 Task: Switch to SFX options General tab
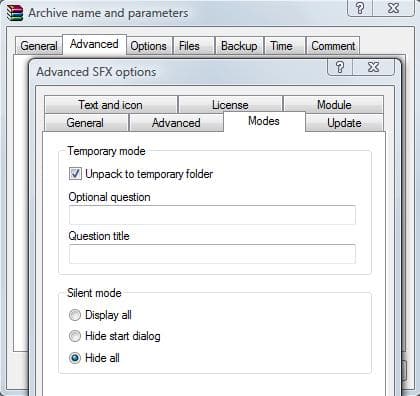[85, 123]
